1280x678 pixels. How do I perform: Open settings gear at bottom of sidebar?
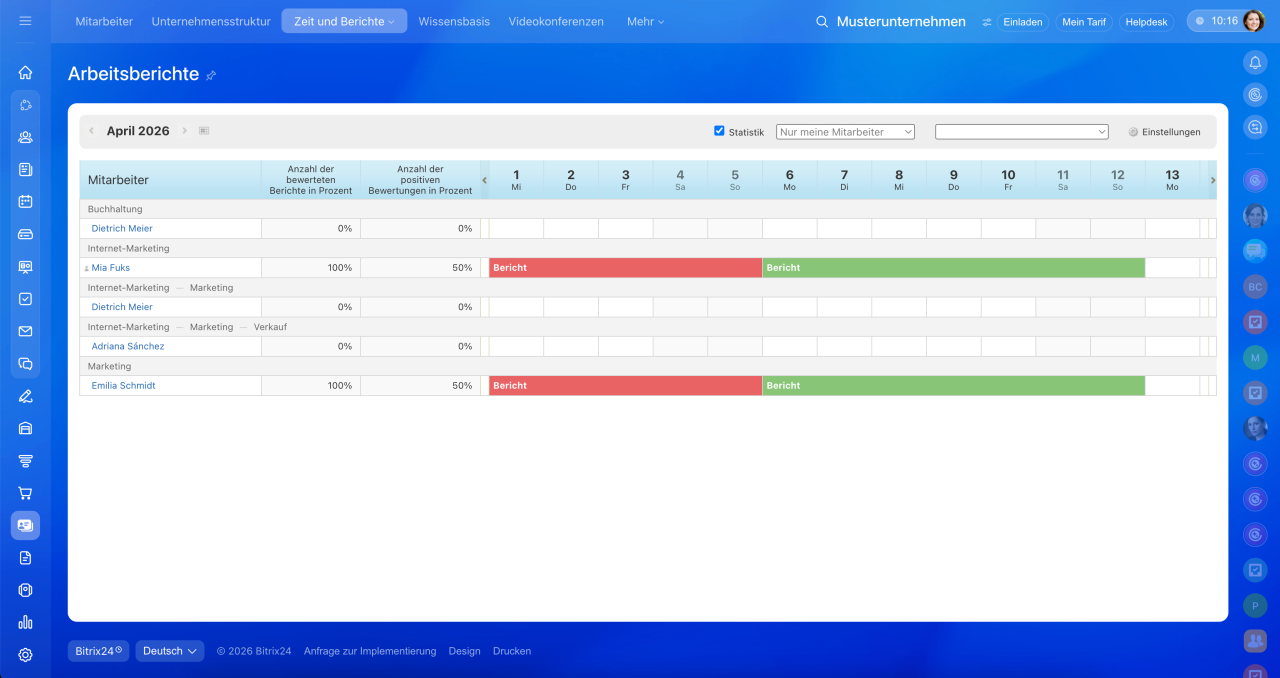25,655
